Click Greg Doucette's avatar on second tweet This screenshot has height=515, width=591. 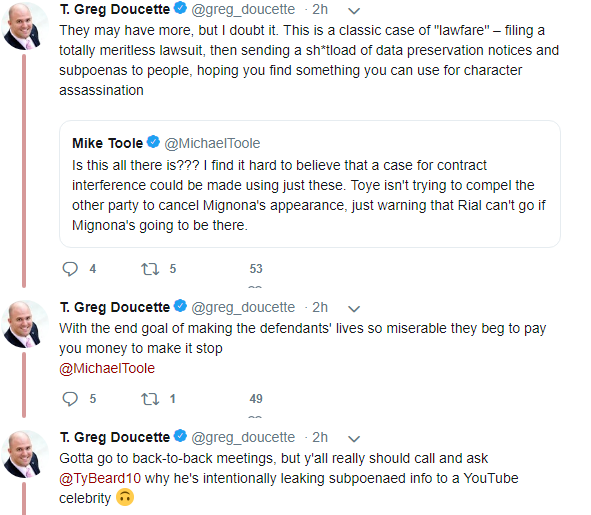click(25, 324)
